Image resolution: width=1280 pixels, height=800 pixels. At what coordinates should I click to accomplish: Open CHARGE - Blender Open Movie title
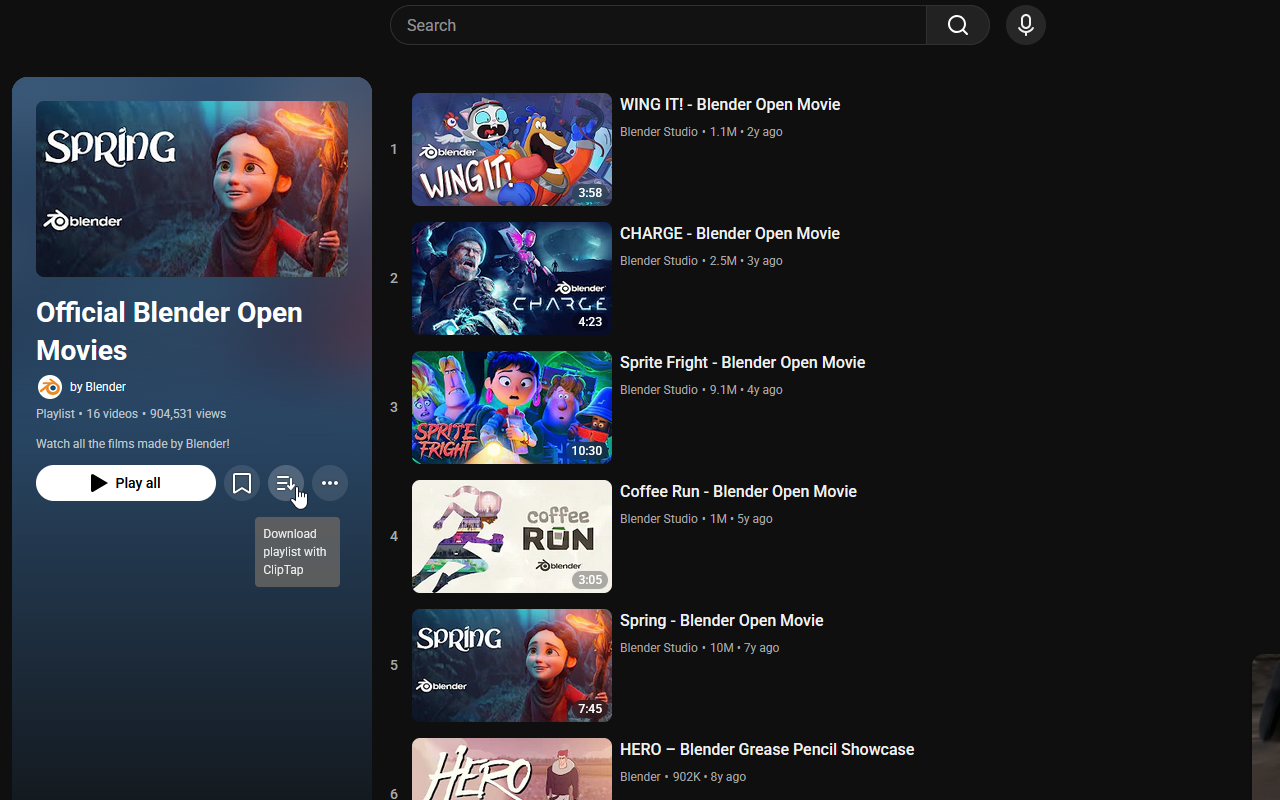click(730, 233)
